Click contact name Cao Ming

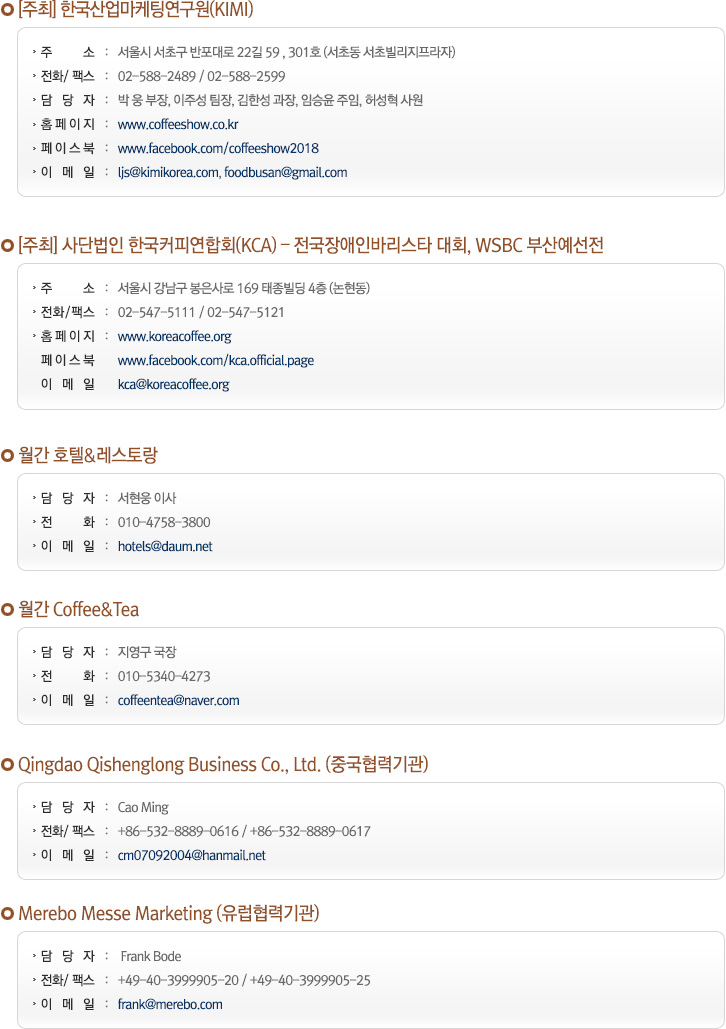click(x=143, y=807)
